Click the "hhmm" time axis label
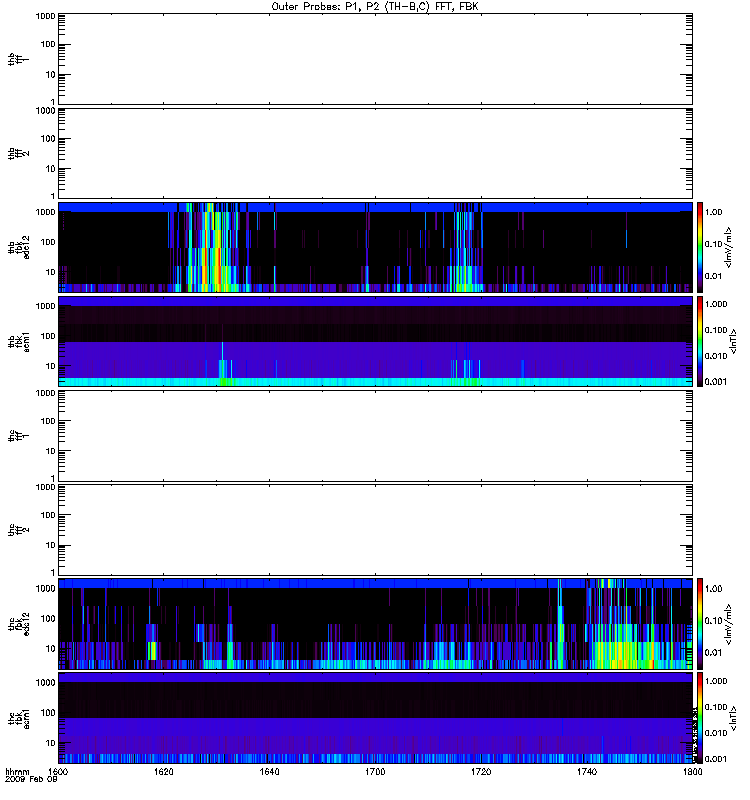Viewport: 750px width, 800px height. coord(17,772)
